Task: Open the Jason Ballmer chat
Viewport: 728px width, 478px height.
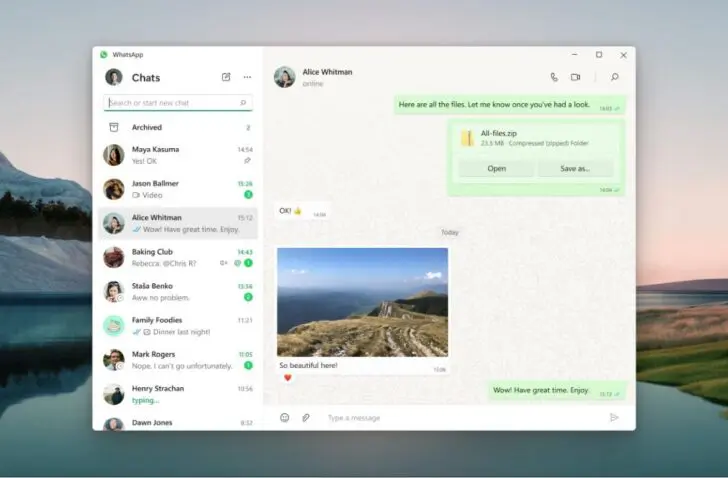Action: pos(178,189)
